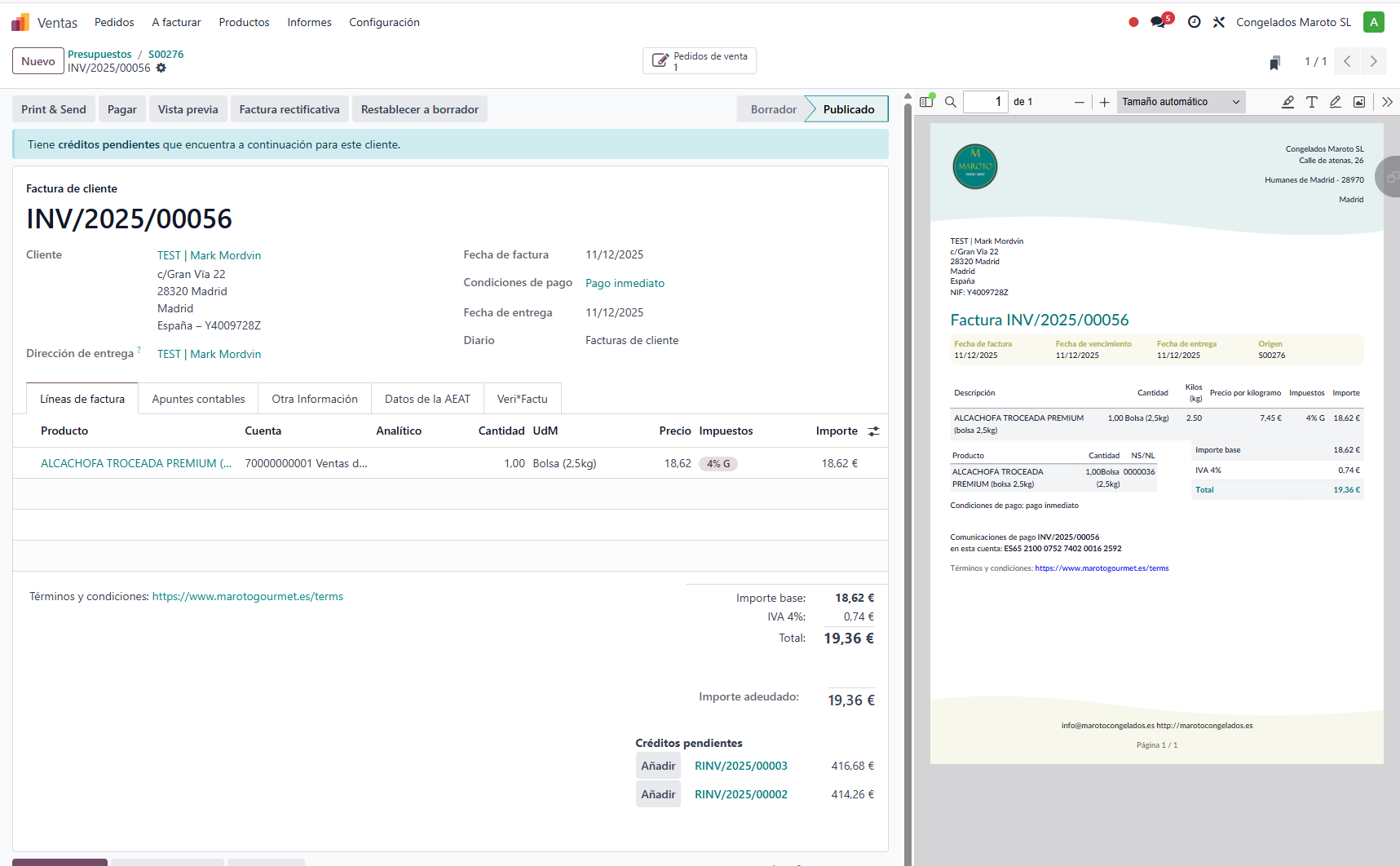
Task: Open the conversations icon with 5 badge
Action: coord(1158,22)
